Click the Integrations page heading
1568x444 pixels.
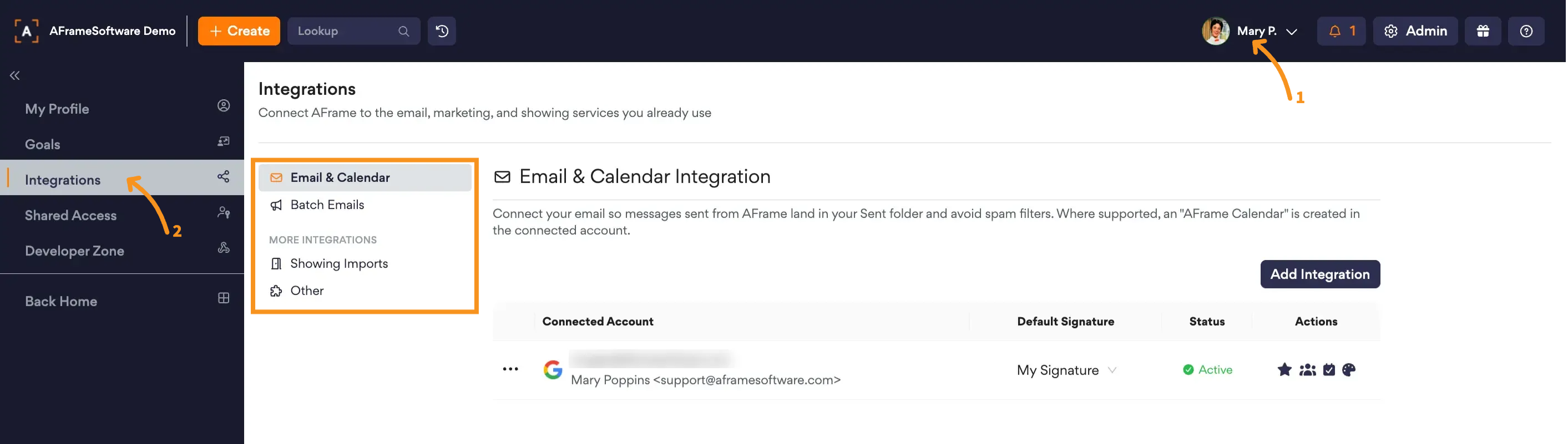[307, 89]
